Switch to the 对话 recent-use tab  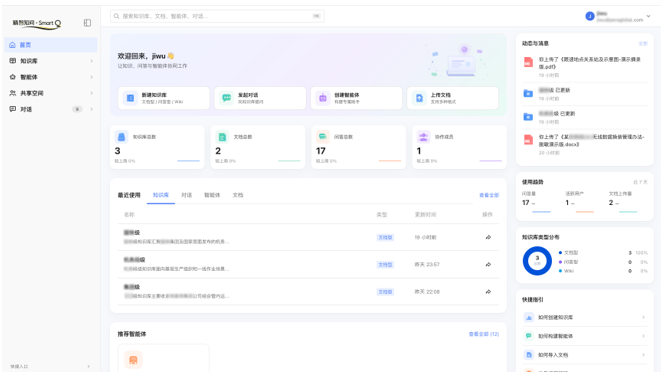[186, 195]
